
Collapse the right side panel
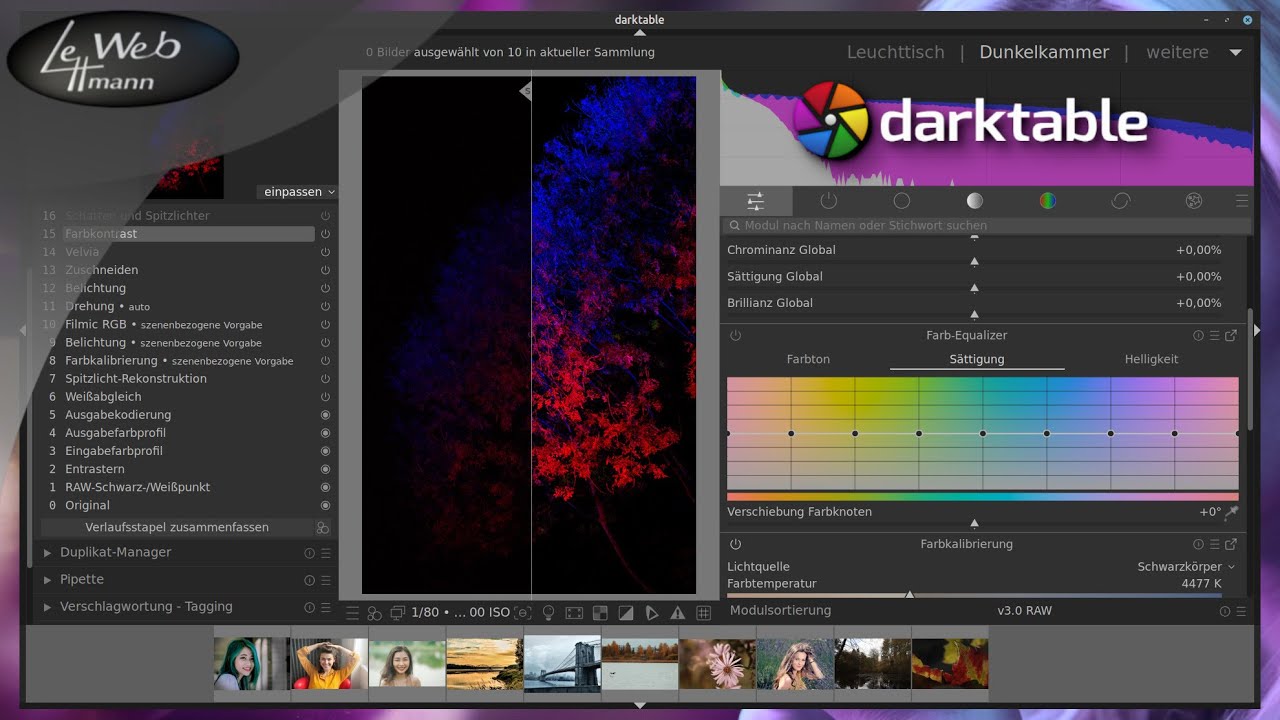click(x=1257, y=330)
